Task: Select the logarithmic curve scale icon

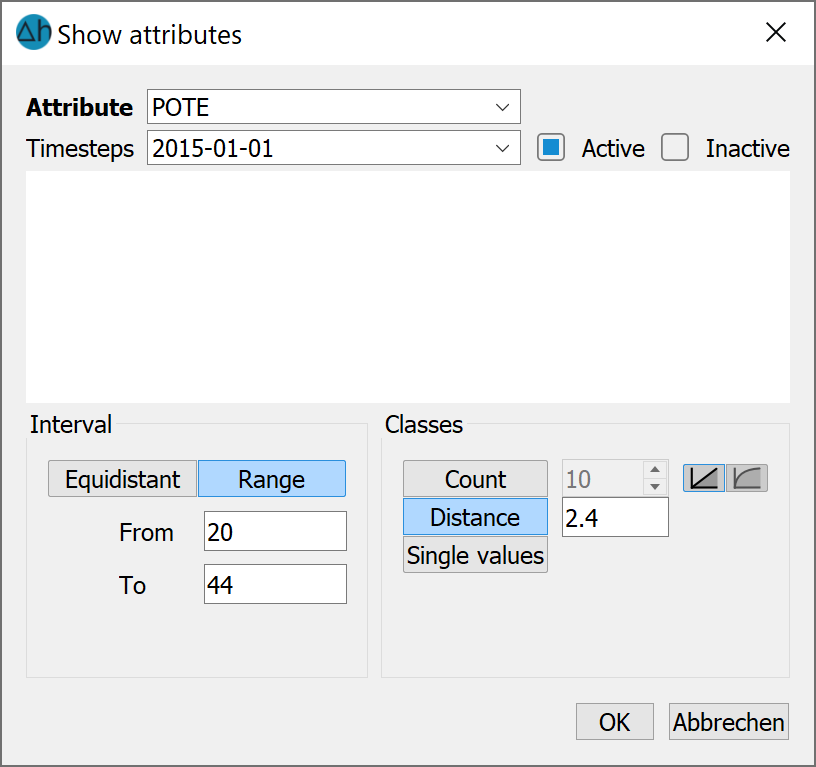Action: pos(747,478)
